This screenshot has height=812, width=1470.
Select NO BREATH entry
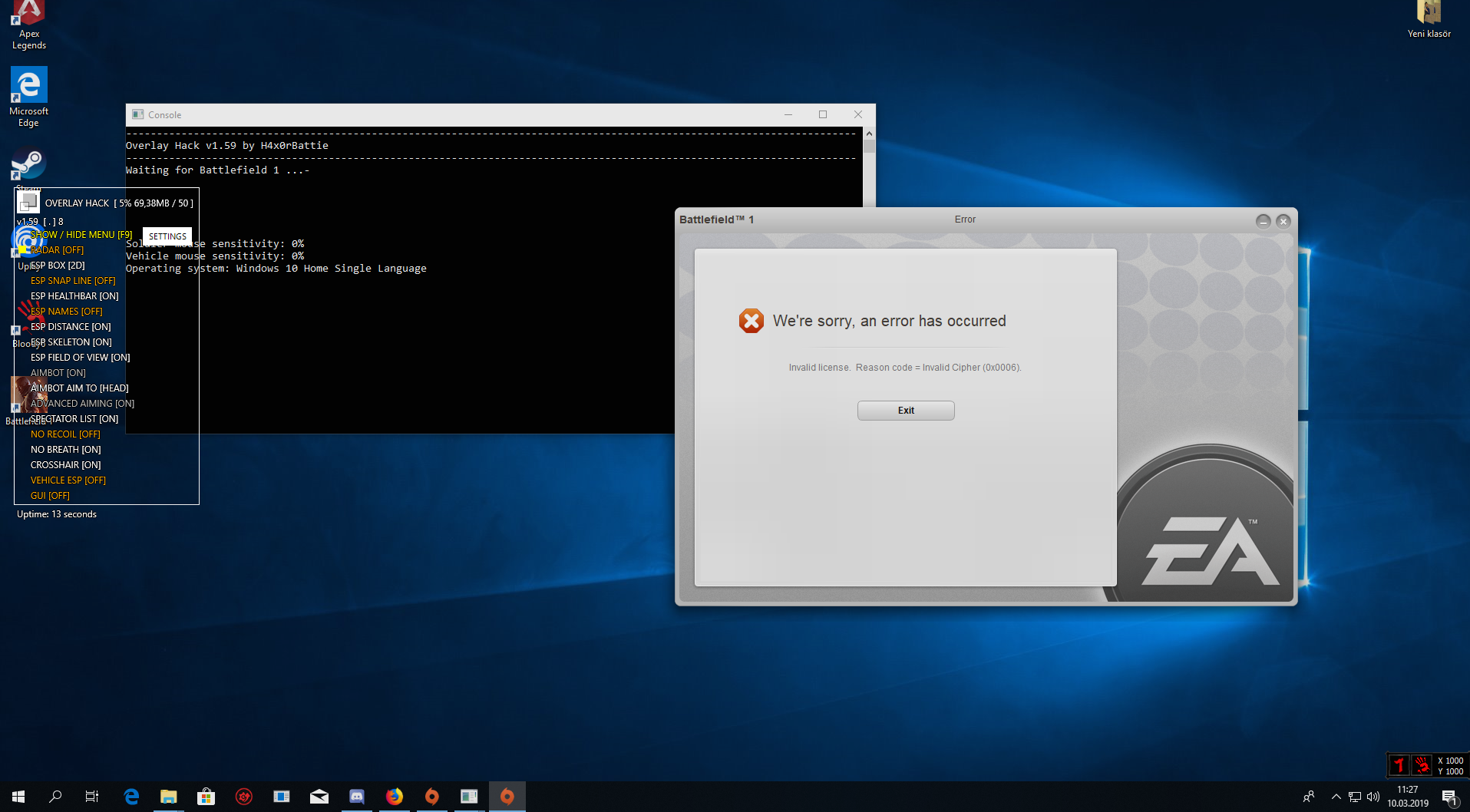(65, 450)
